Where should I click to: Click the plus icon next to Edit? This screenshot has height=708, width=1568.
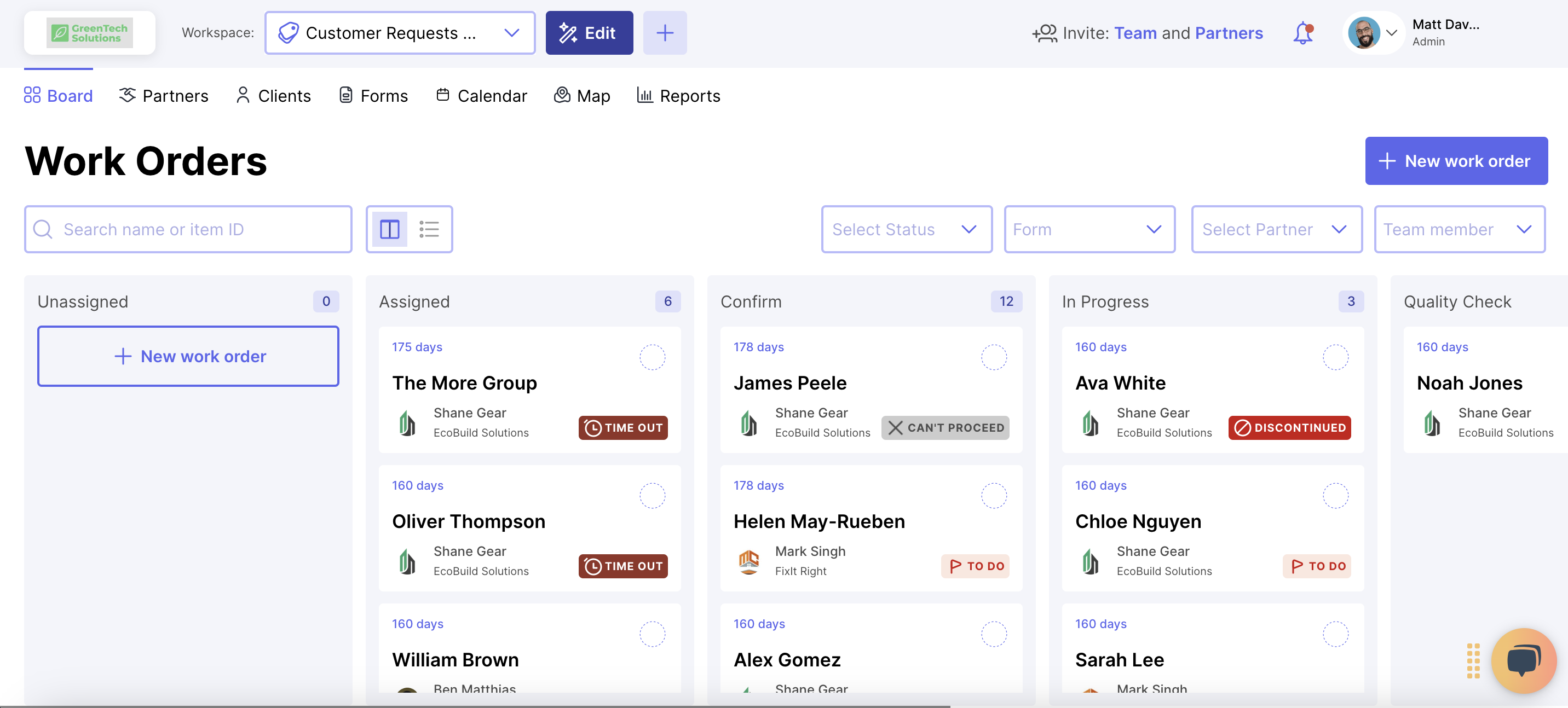pos(665,33)
